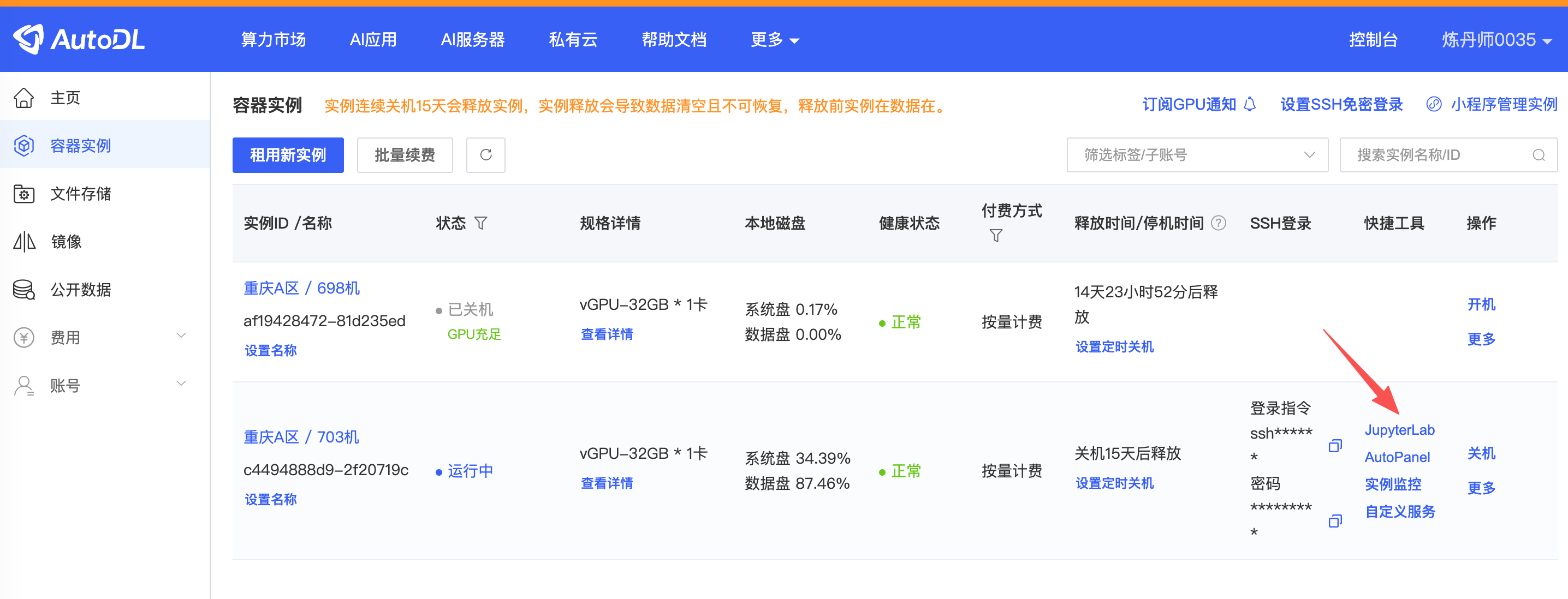Open 实例监控 quick tool
The width and height of the screenshot is (1568, 599).
tap(1393, 484)
